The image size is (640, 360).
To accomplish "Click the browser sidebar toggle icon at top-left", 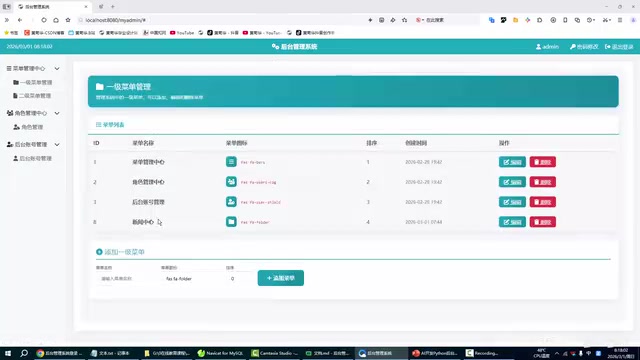I will (7, 7).
